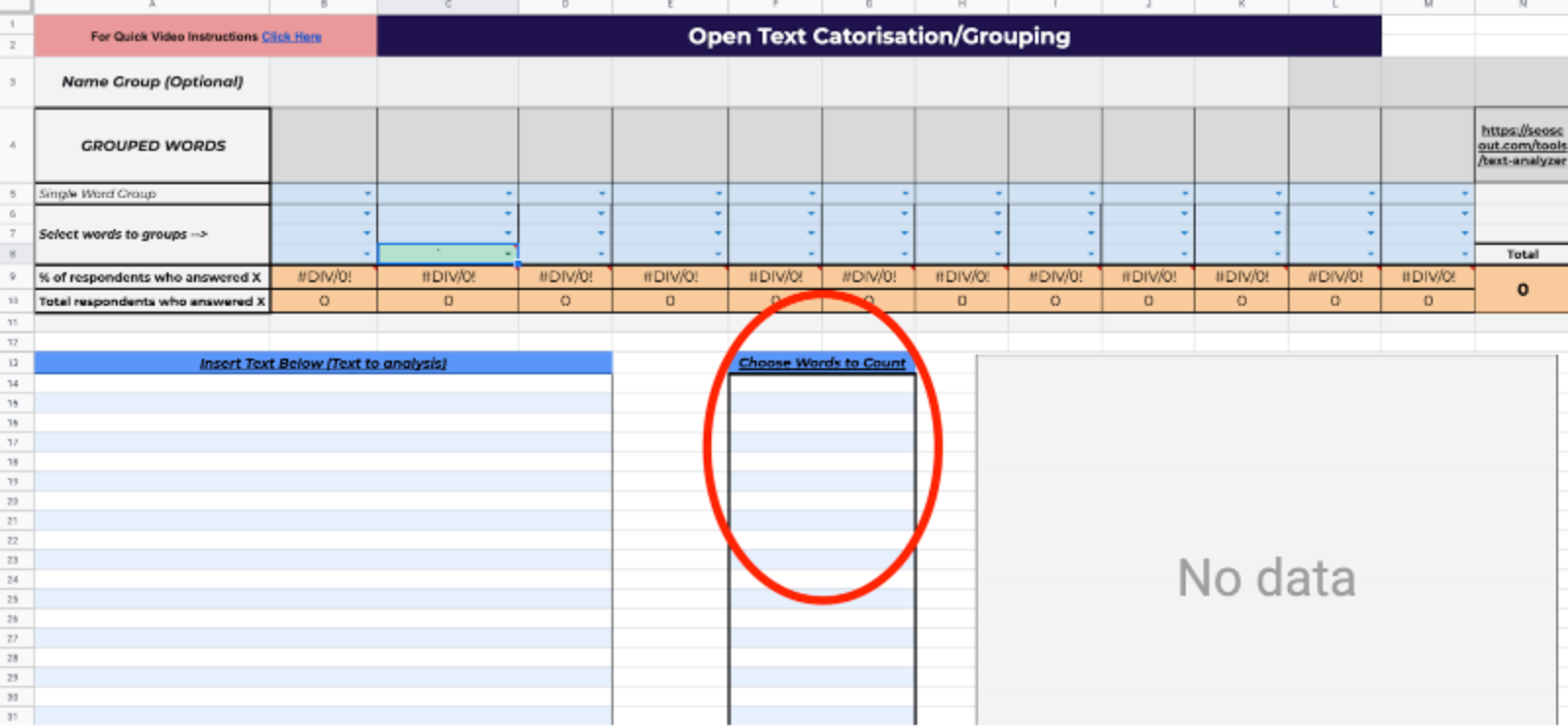
Task: Select '% of respondents who answered X' label
Action: pos(152,277)
